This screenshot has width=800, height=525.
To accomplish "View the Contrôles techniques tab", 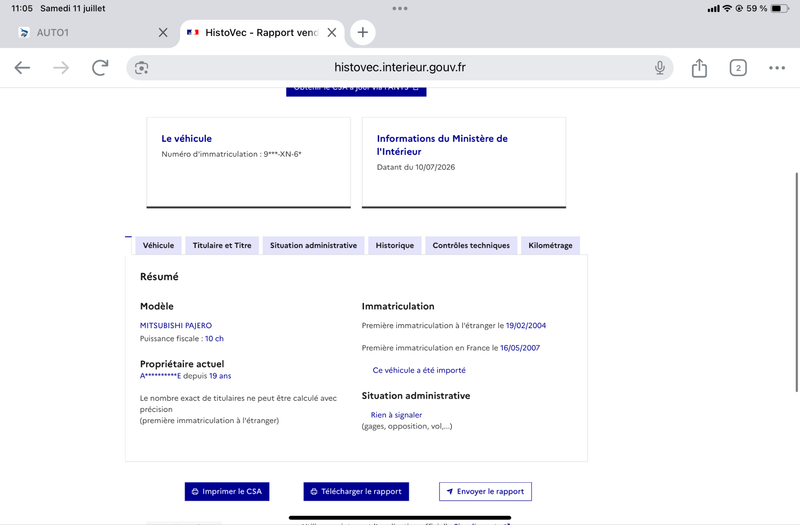I will click(471, 245).
